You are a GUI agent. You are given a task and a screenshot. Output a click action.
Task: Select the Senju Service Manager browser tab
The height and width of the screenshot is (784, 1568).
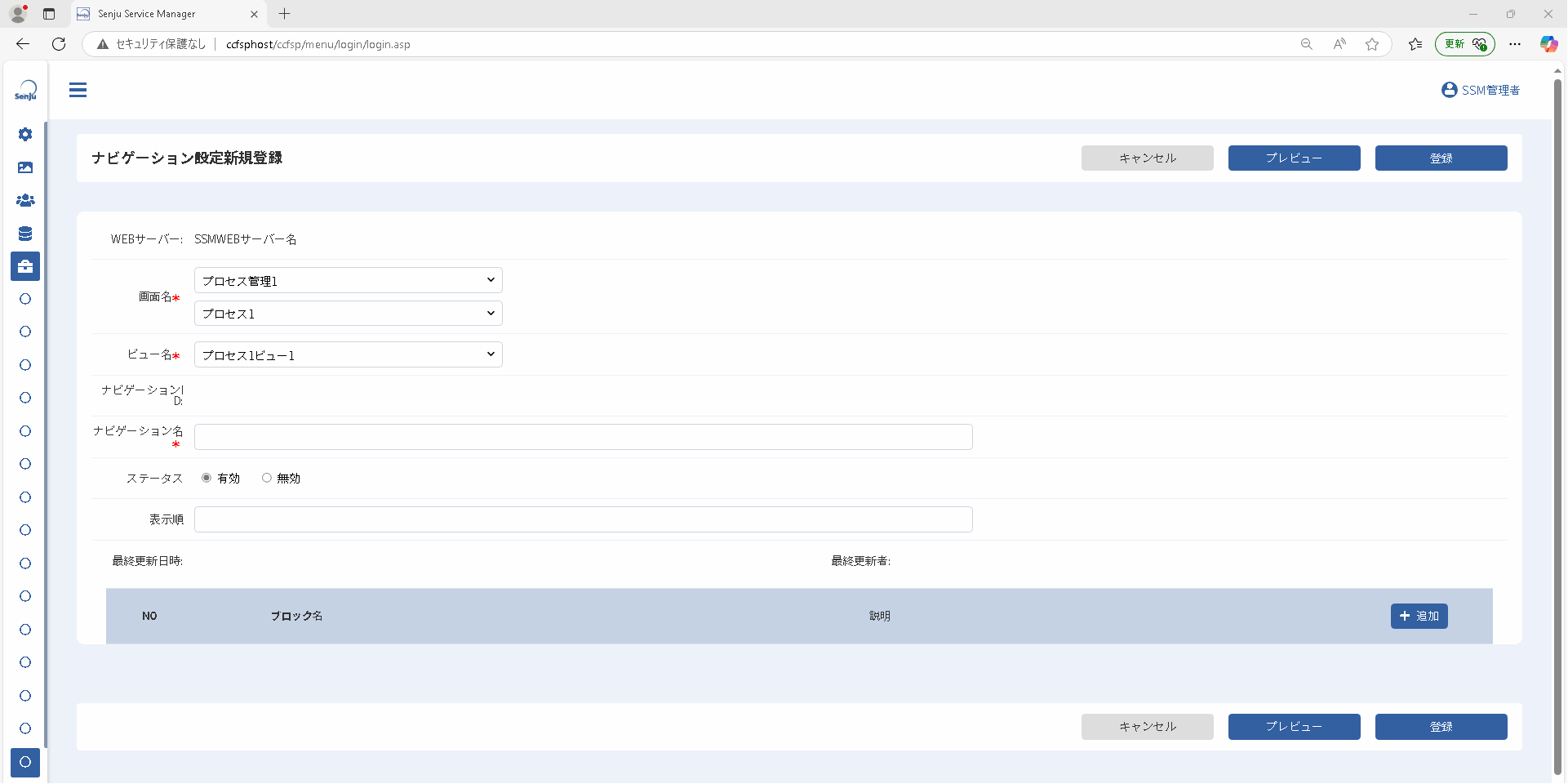168,14
